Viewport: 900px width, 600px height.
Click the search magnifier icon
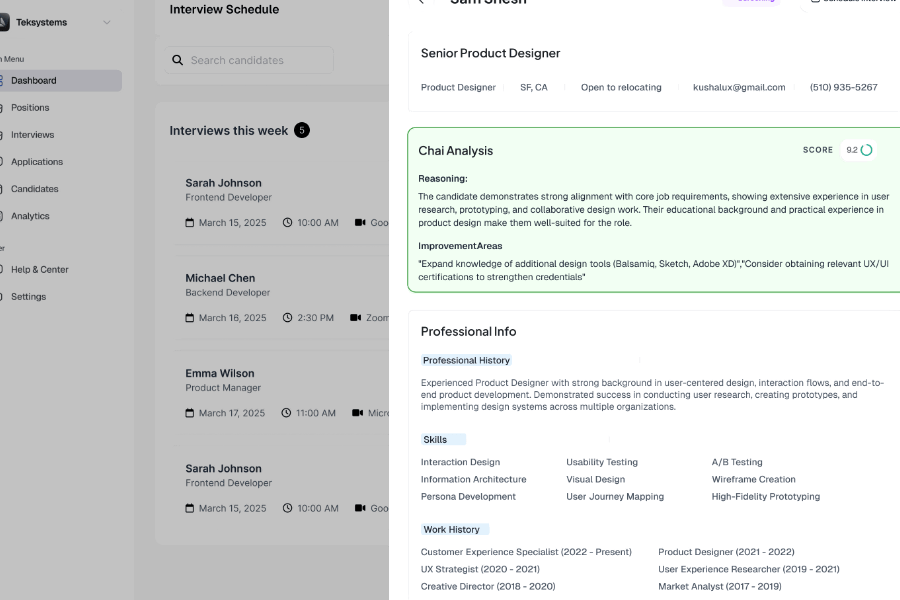178,60
